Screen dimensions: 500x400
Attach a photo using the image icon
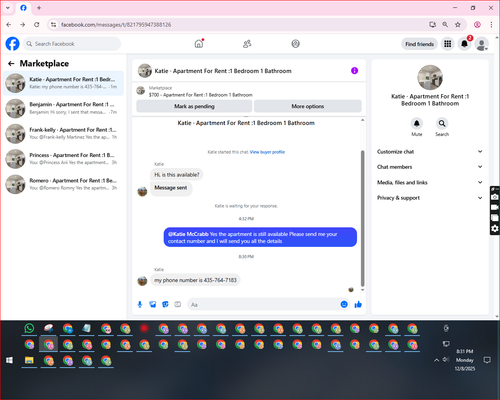pyautogui.click(x=153, y=304)
